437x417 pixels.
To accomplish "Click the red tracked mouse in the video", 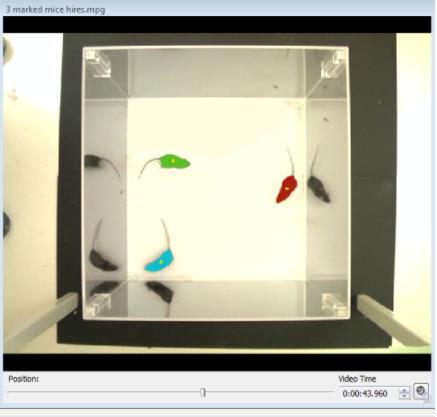I will point(286,189).
